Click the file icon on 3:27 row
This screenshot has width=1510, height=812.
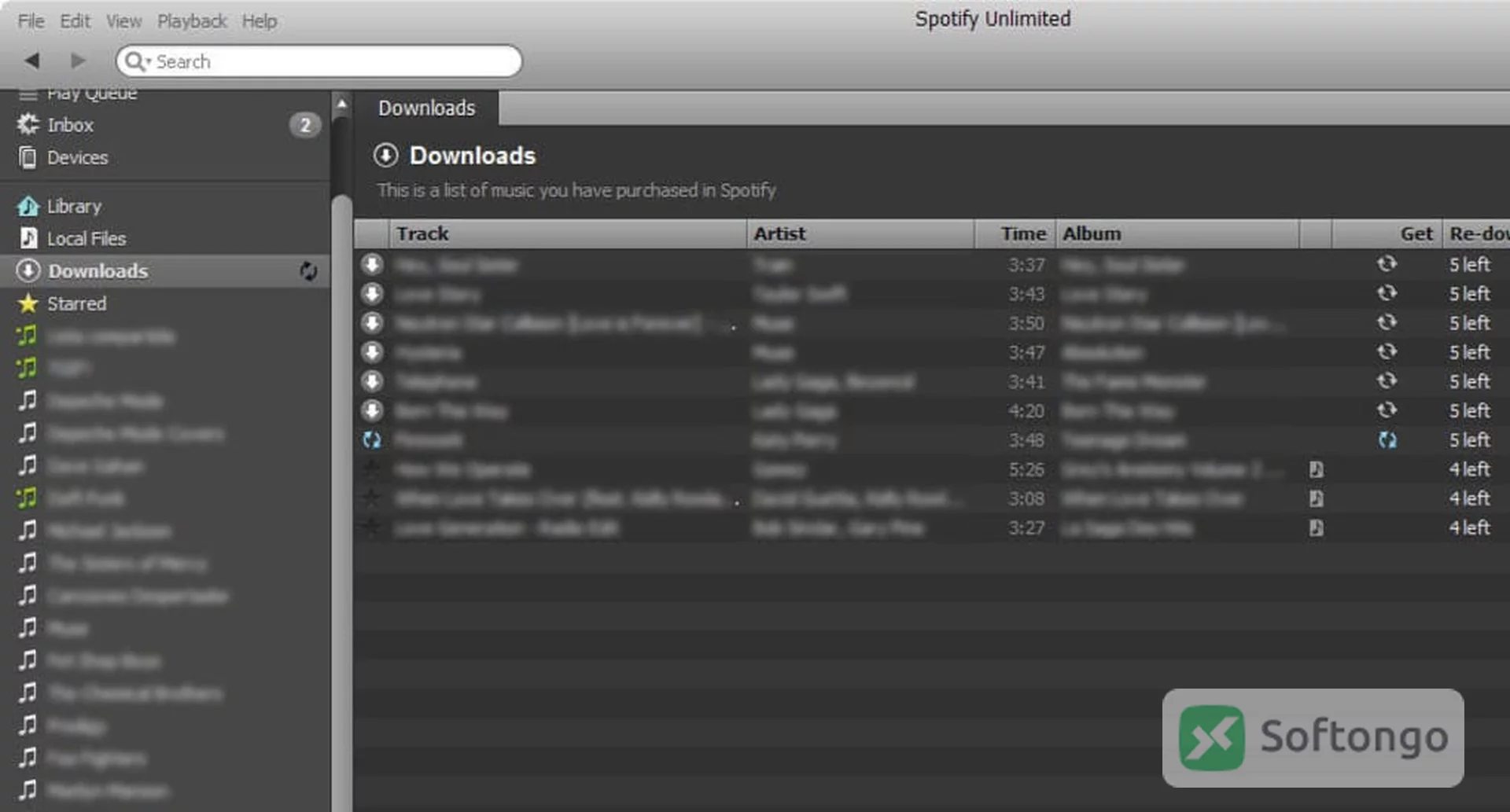point(1316,527)
